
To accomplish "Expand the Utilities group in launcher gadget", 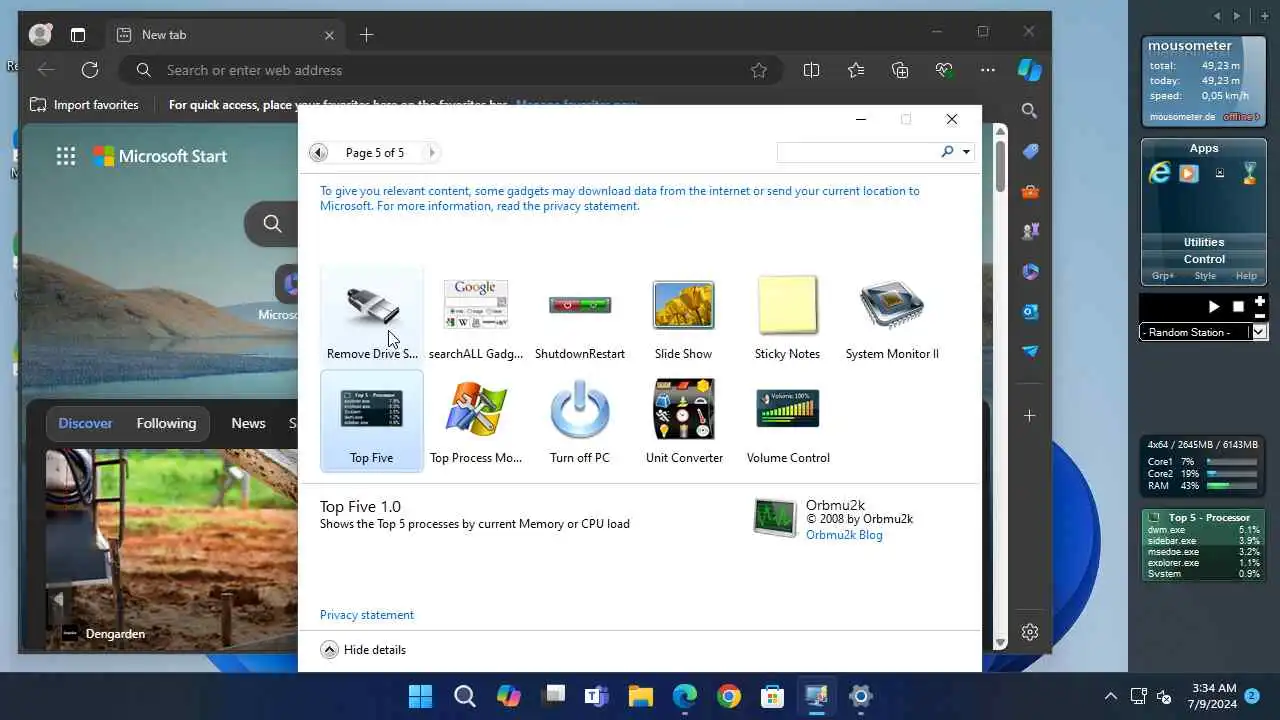I will click(x=1204, y=242).
